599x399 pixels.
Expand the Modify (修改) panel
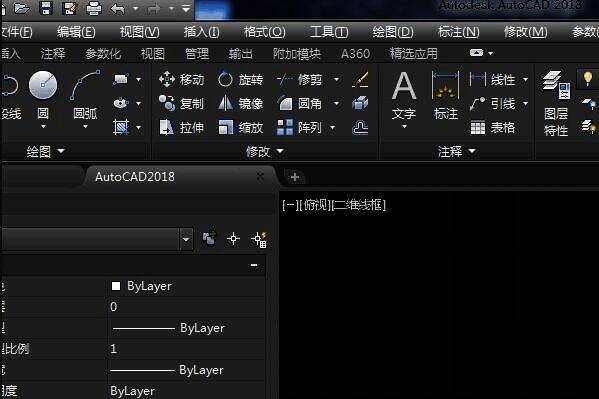point(265,152)
